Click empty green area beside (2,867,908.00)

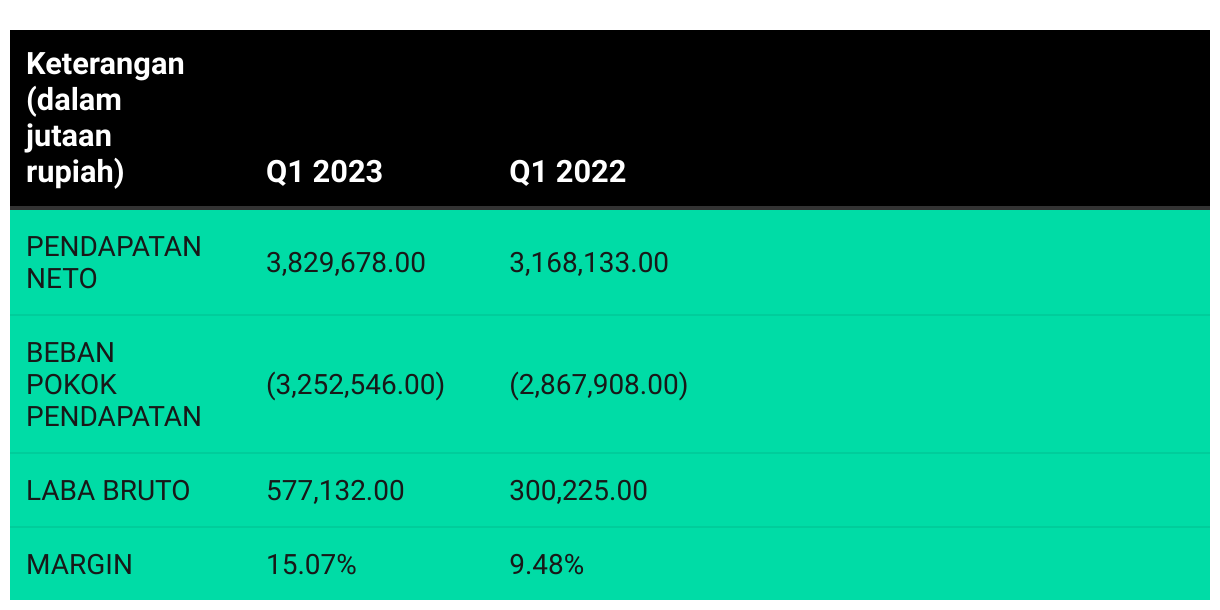(950, 385)
